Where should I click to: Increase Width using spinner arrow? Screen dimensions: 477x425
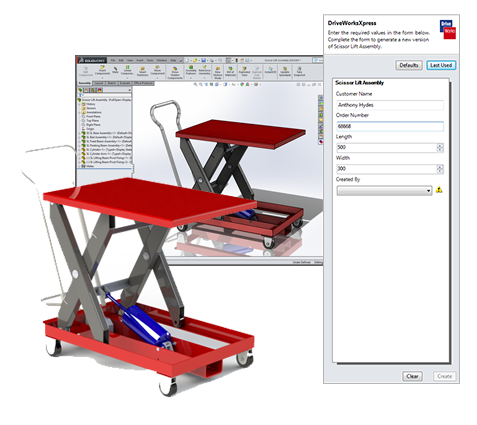pos(440,167)
